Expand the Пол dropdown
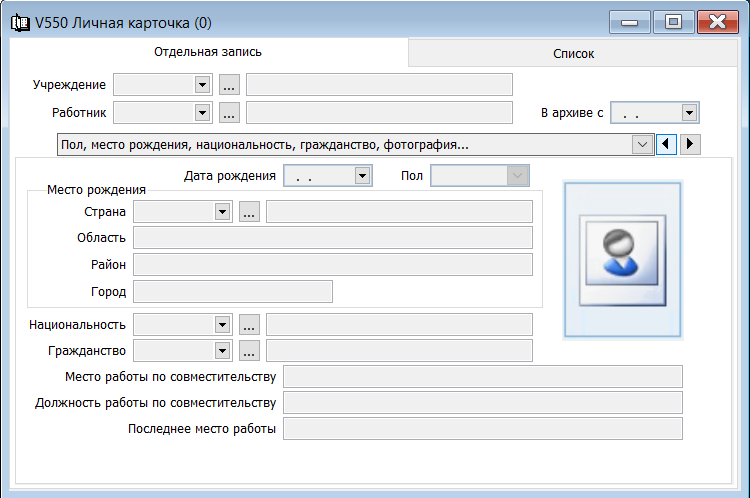The height and width of the screenshot is (498, 750). (x=516, y=176)
